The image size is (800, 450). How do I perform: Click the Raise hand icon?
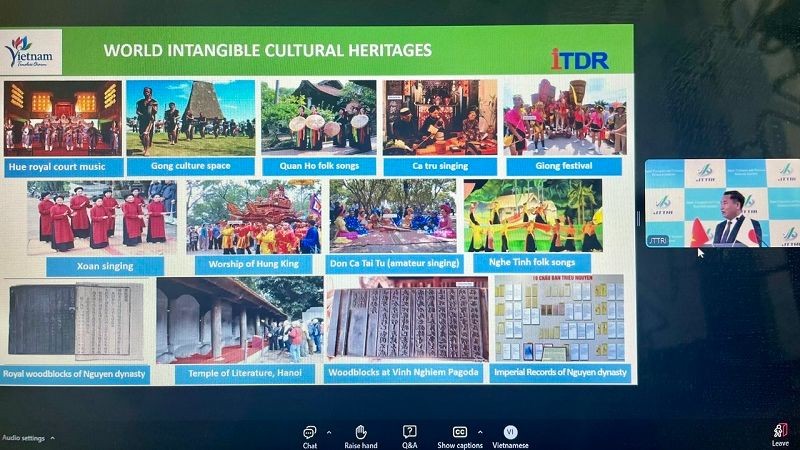(x=360, y=433)
